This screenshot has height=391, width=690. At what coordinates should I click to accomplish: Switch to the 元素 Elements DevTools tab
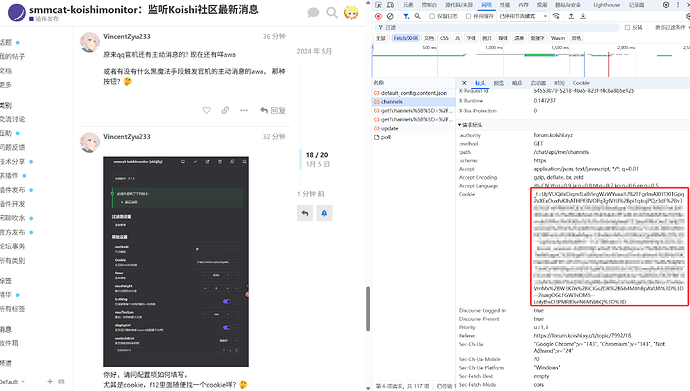[x=408, y=5]
